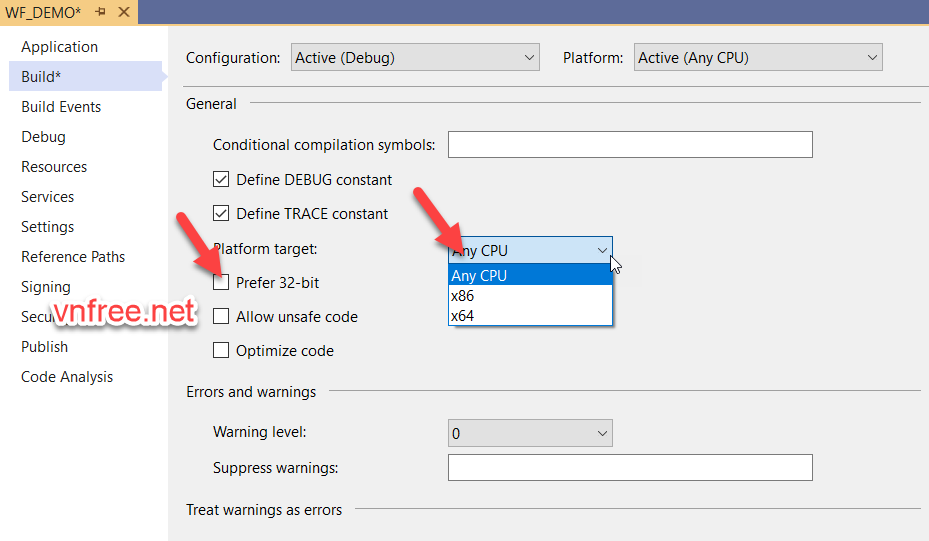This screenshot has width=929, height=541.
Task: Open the Platform Active (Any CPU) dropdown
Action: pyautogui.click(x=759, y=58)
